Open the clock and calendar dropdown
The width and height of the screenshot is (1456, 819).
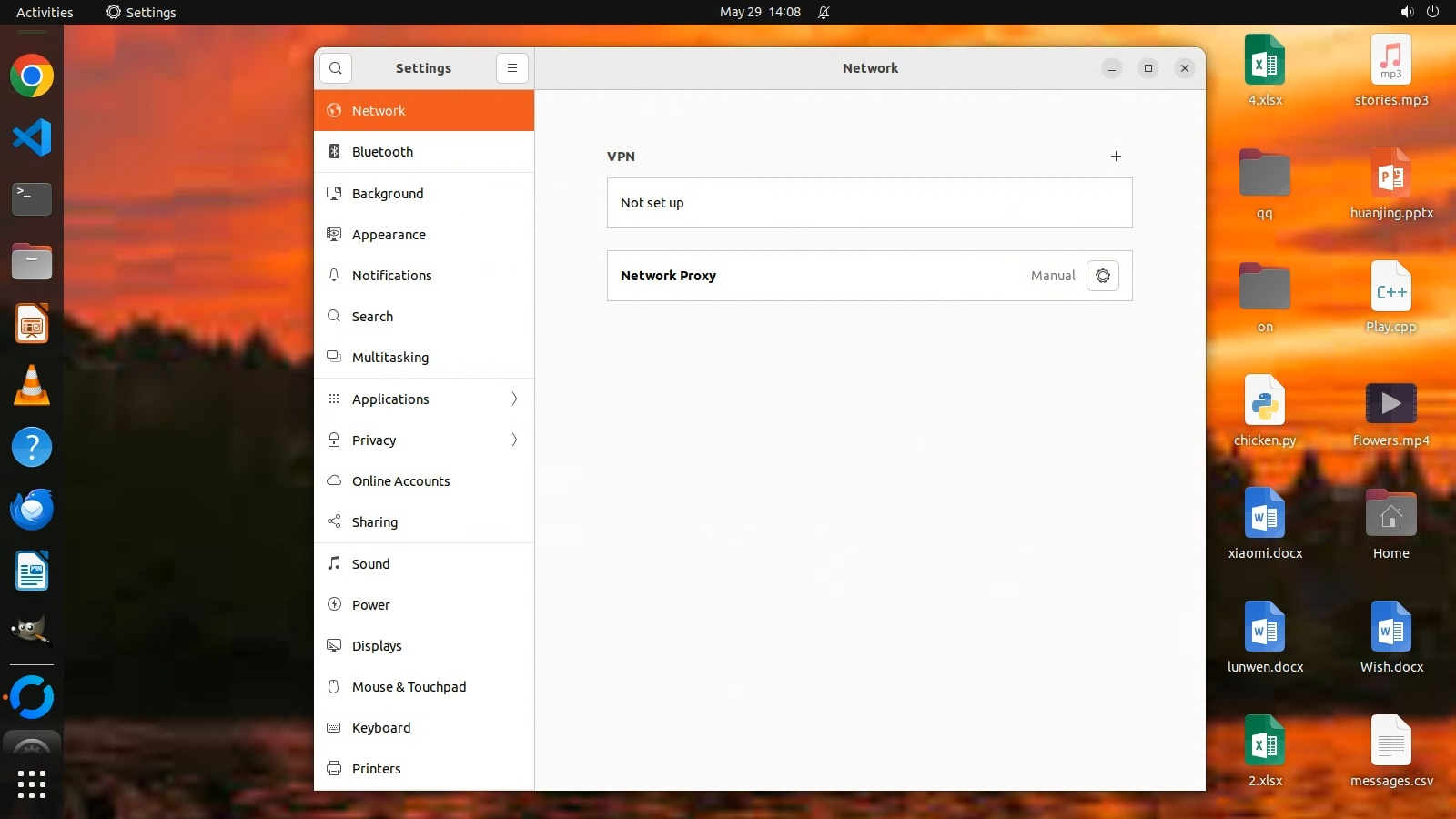pyautogui.click(x=760, y=12)
